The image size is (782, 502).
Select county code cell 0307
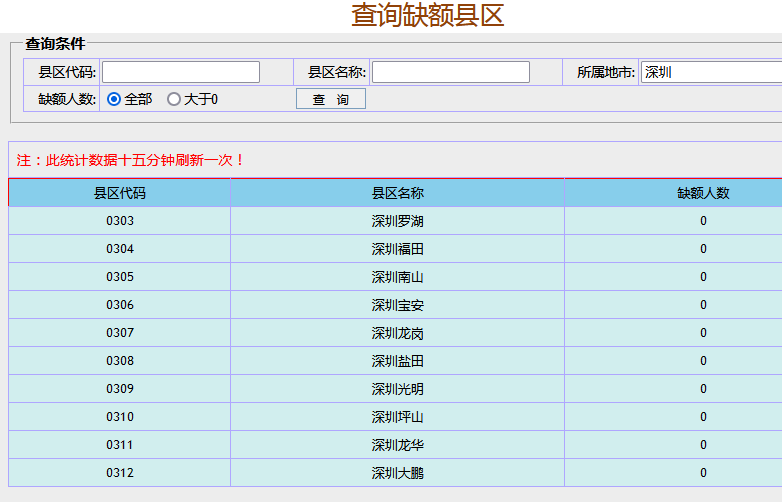(x=120, y=333)
